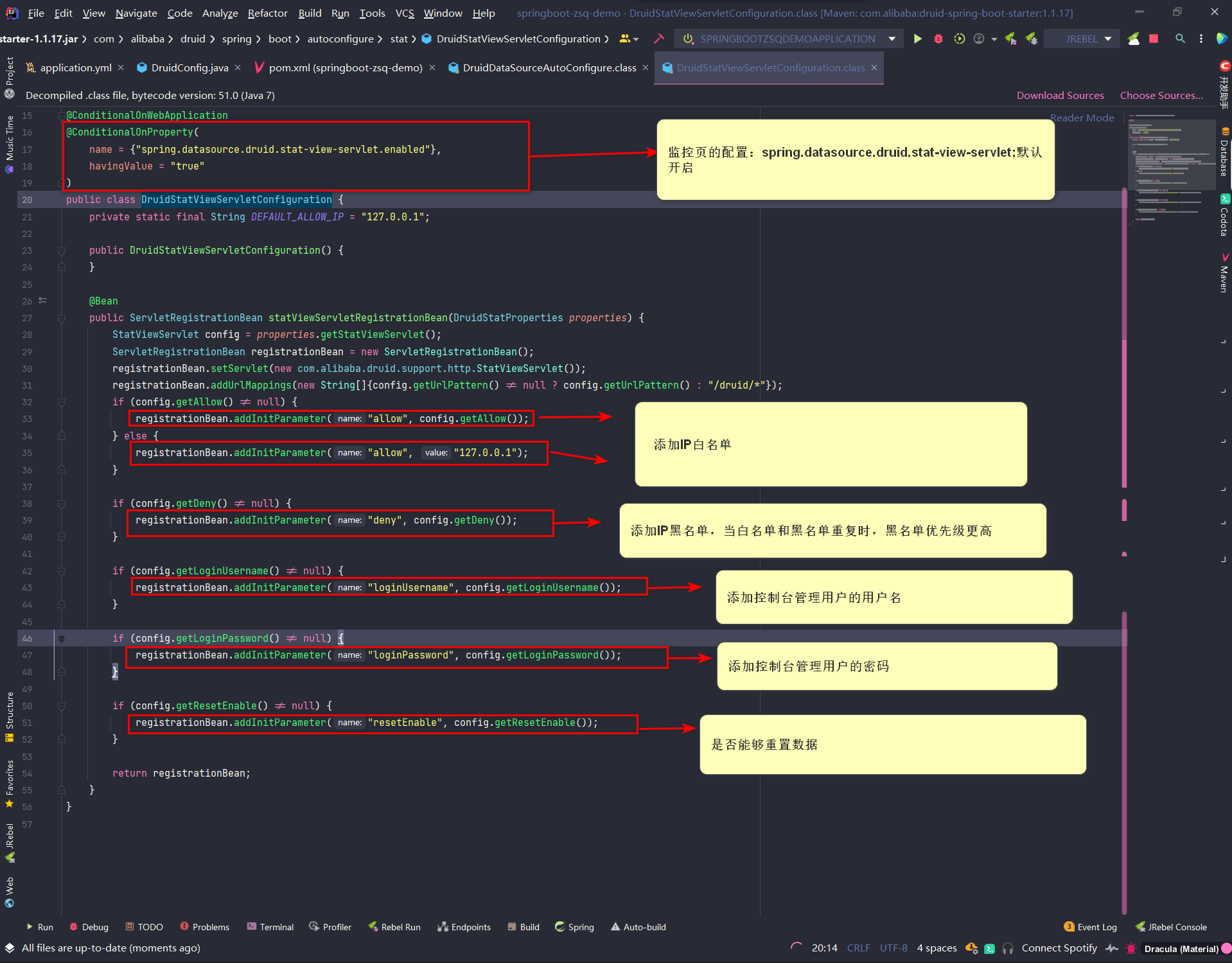
Task: Open the vertical three-dots more actions menu
Action: click(1201, 39)
